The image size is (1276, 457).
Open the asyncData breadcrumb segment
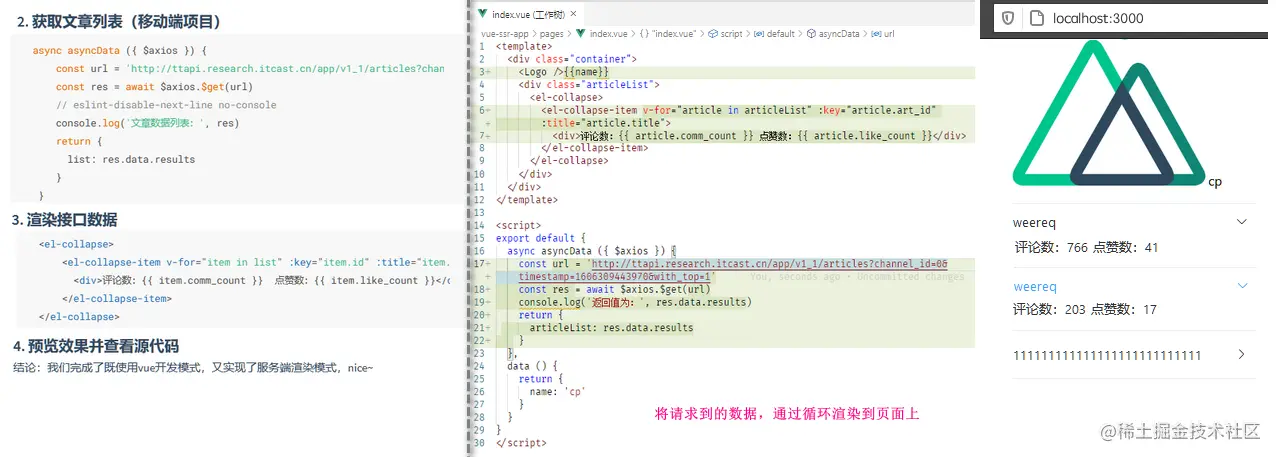838,33
